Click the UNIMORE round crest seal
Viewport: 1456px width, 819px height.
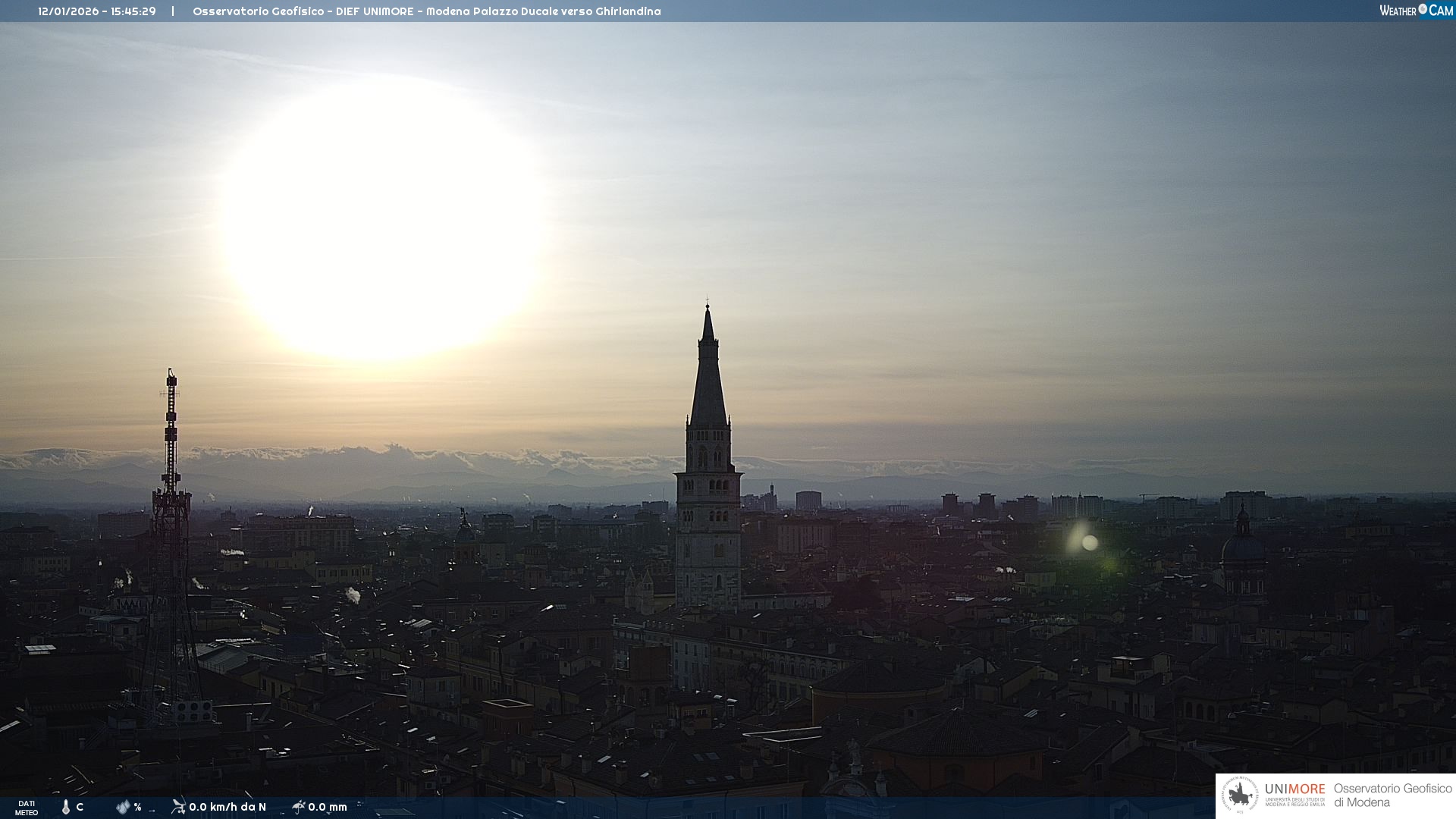pyautogui.click(x=1240, y=795)
